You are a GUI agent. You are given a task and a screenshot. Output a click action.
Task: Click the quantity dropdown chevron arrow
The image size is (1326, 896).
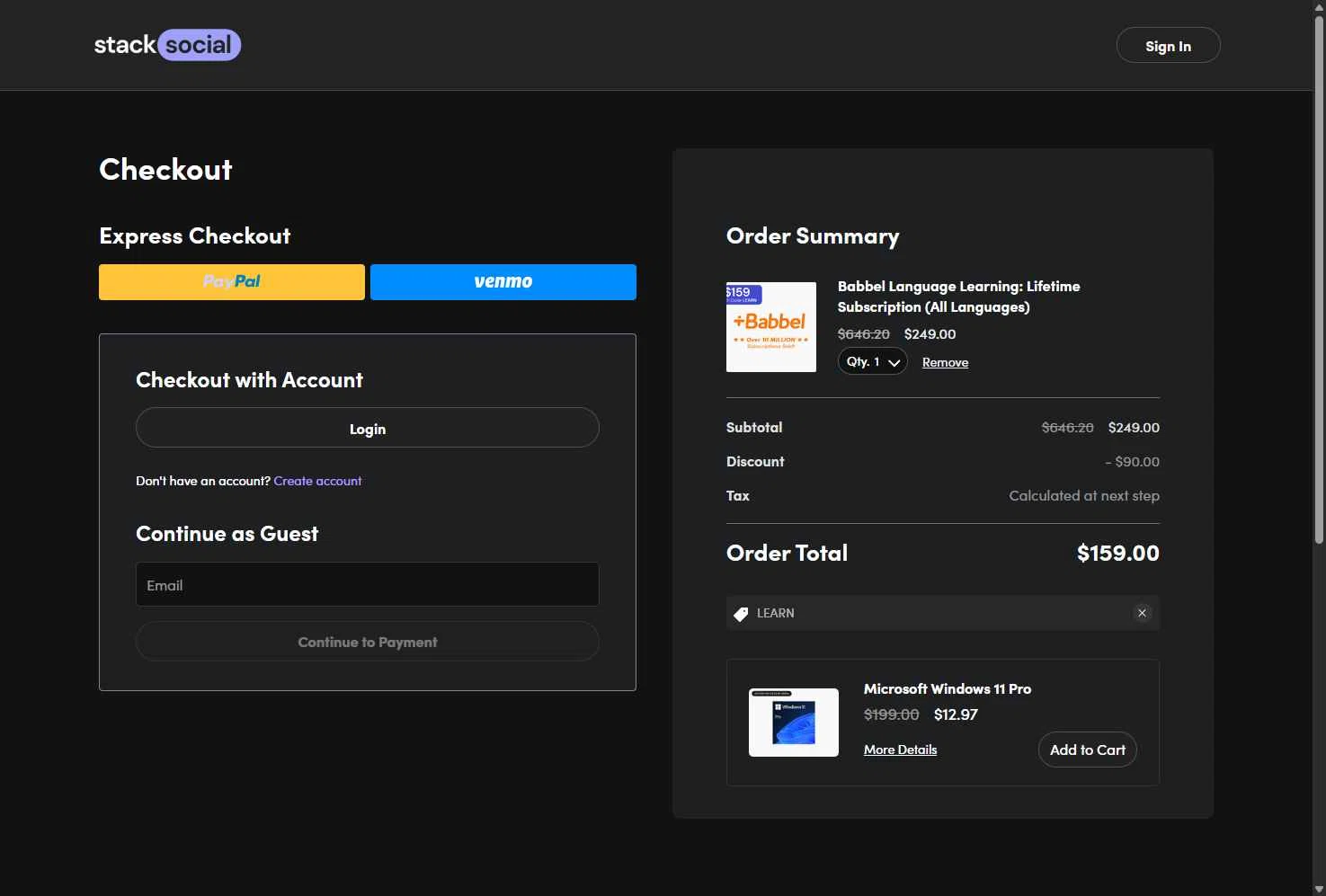tap(894, 362)
